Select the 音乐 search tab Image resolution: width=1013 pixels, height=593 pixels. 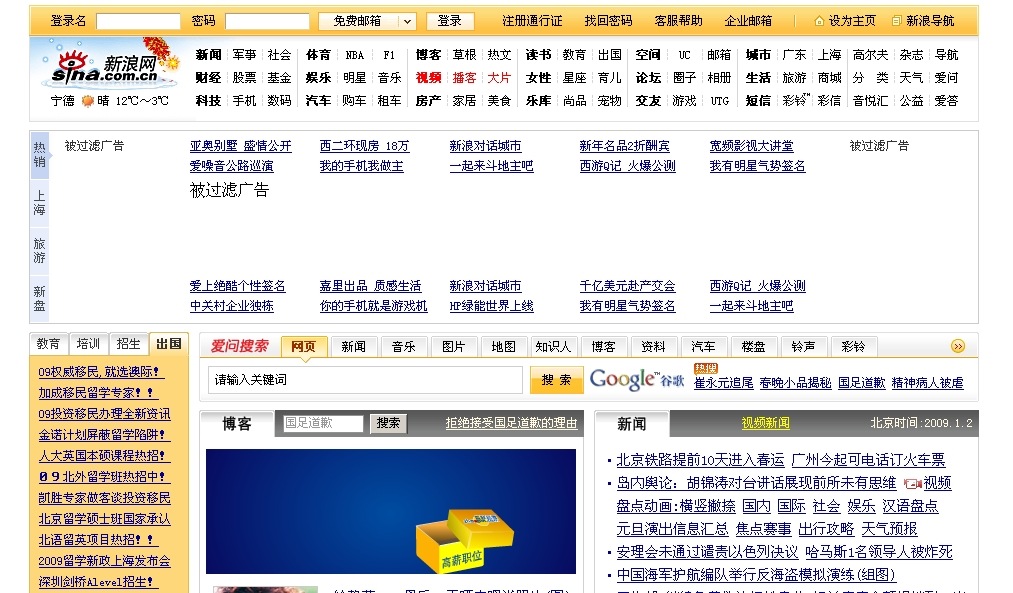tap(404, 346)
